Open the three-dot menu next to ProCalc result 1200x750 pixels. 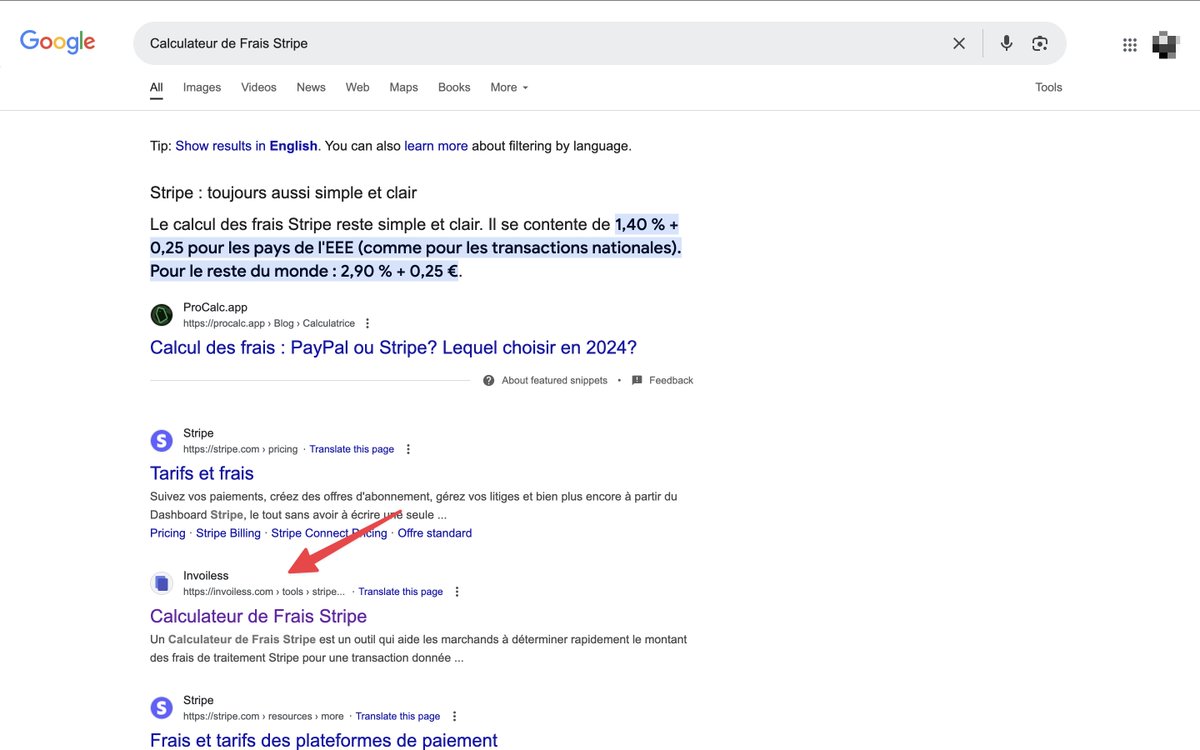[367, 323]
